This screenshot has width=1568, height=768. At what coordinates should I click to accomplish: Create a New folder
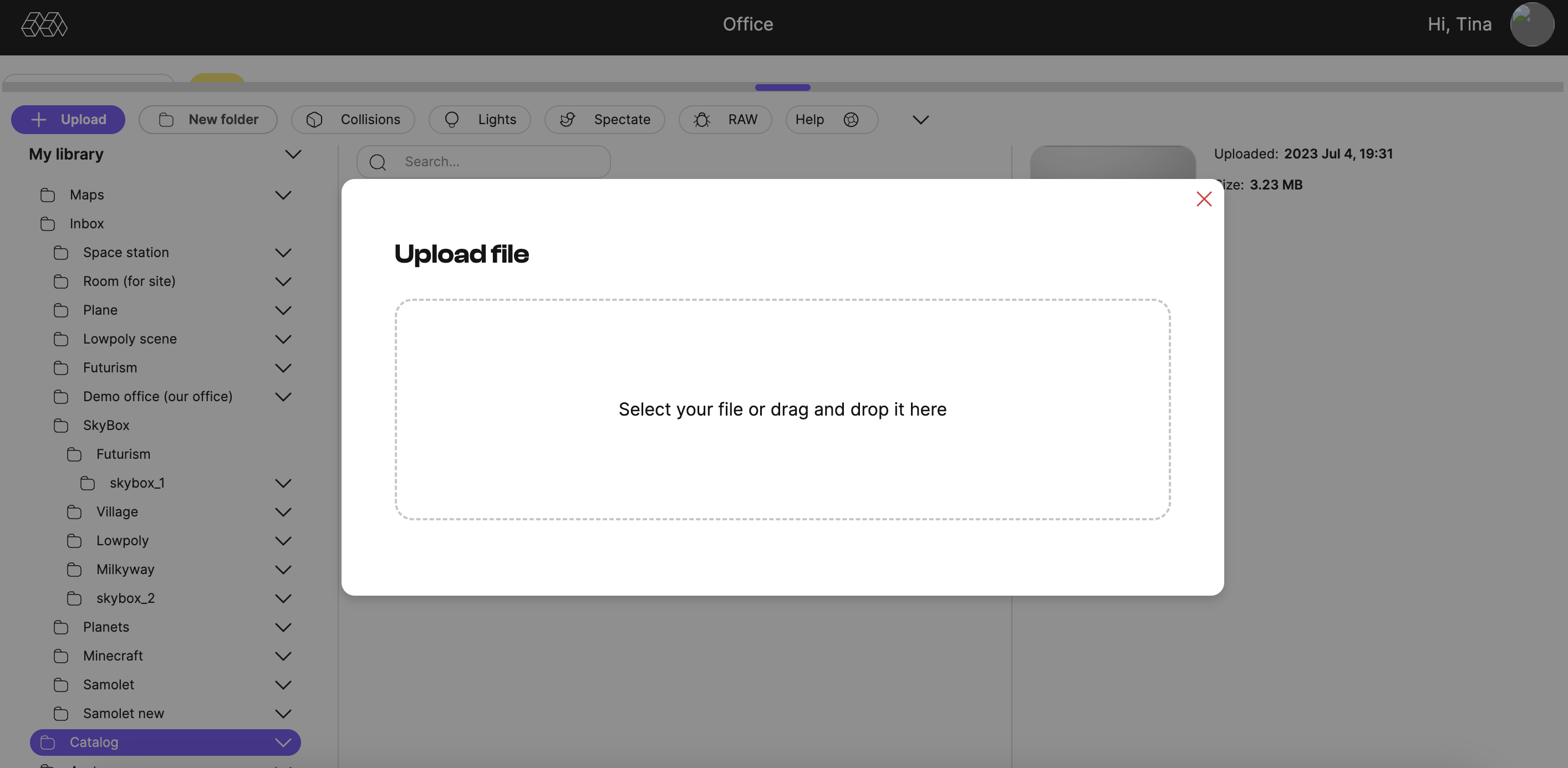click(x=207, y=119)
